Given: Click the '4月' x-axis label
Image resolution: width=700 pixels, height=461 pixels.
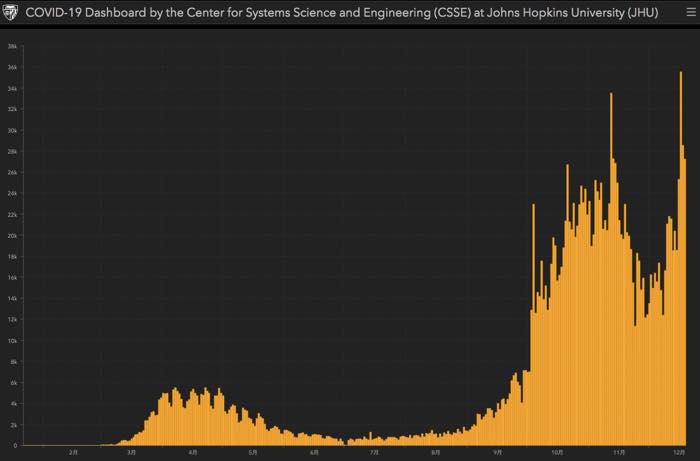Looking at the screenshot, I should coord(193,453).
